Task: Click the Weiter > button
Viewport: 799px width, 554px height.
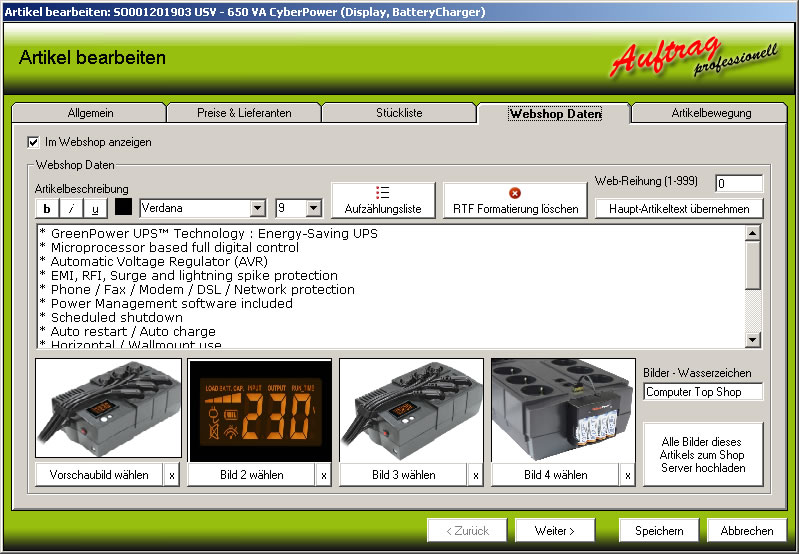Action: pos(554,531)
